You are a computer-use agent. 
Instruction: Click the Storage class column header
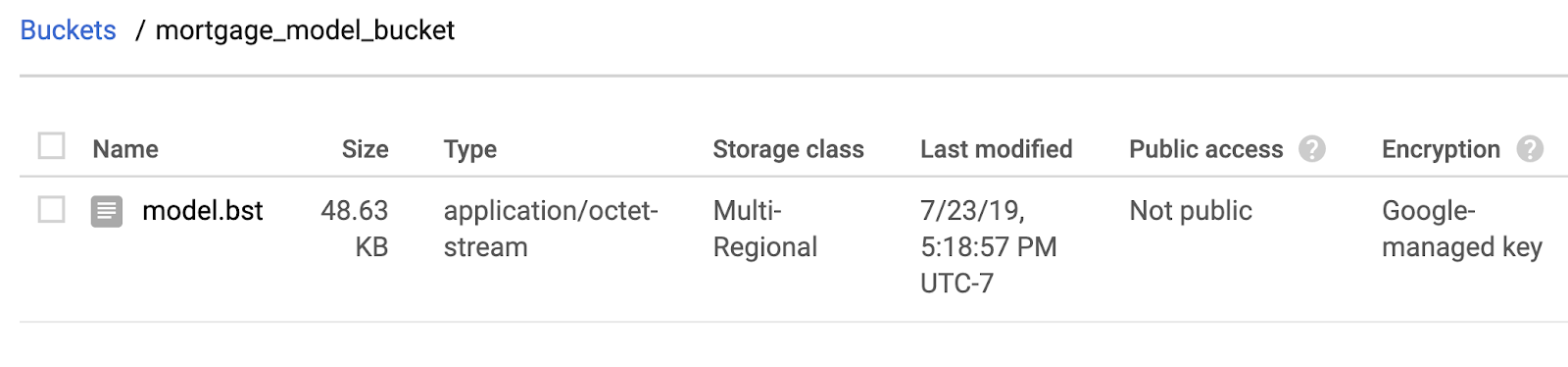click(x=788, y=149)
